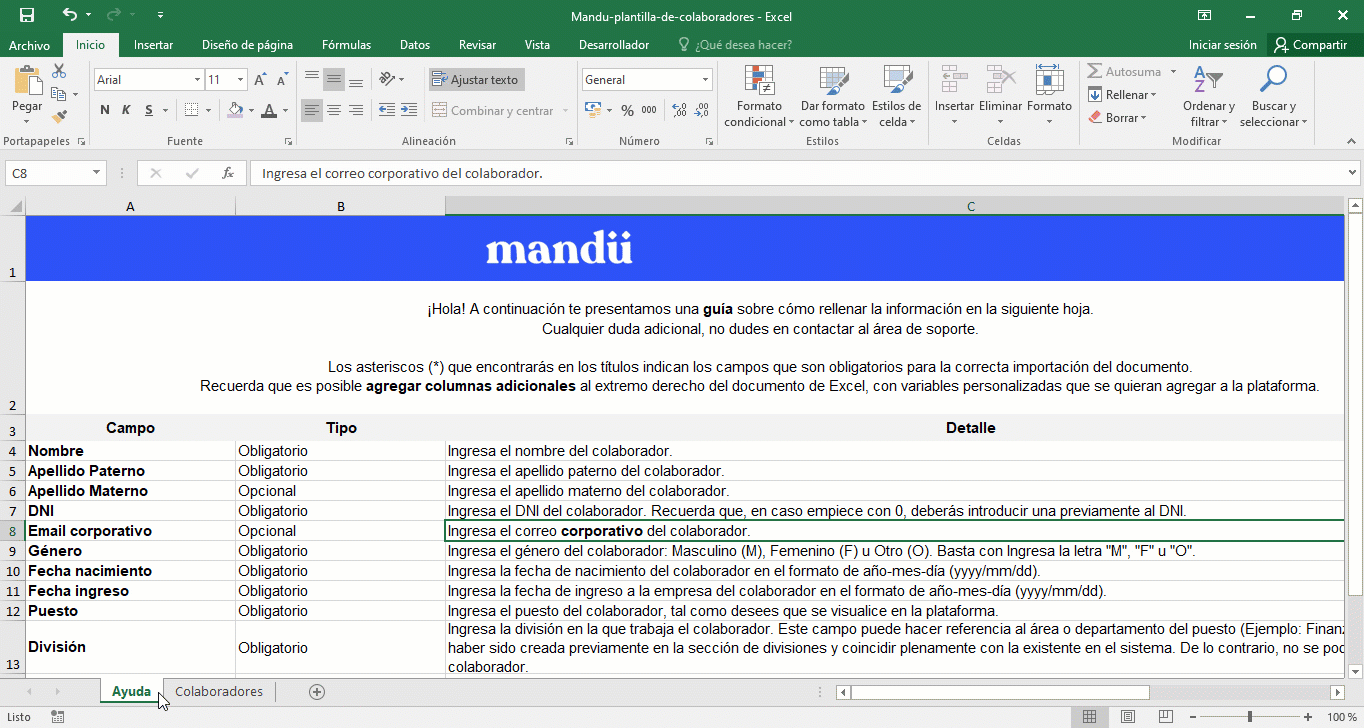Open the font size 11 dropdown
This screenshot has height=728, width=1364.
[240, 80]
